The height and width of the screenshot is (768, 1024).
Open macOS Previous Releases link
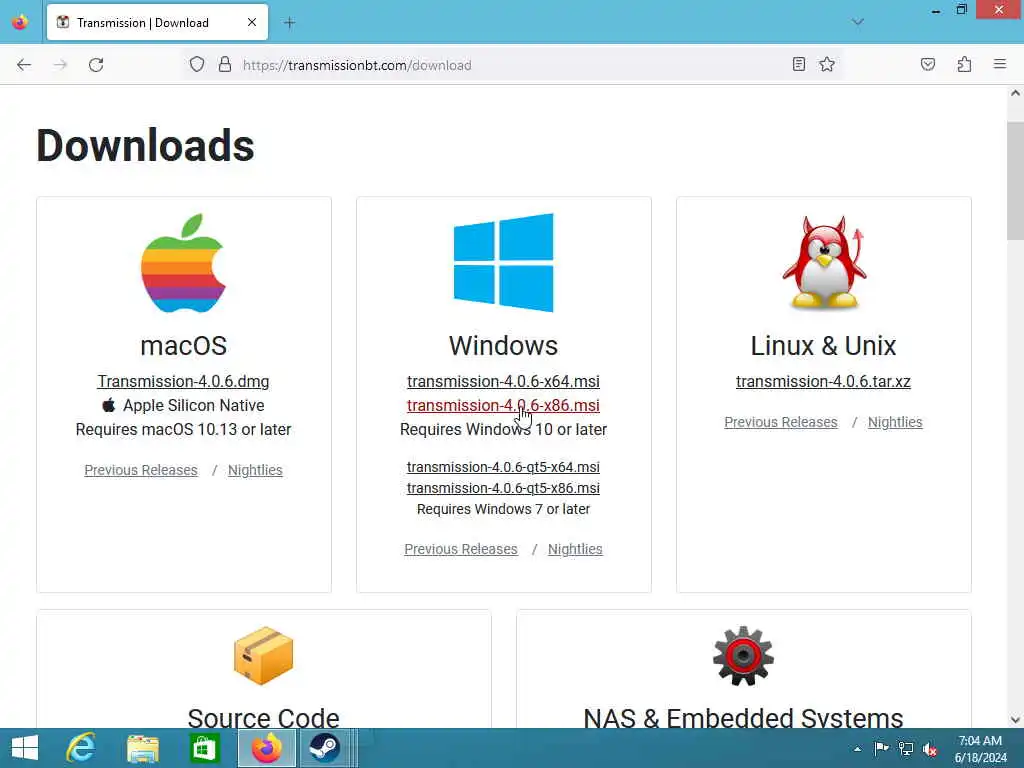(x=141, y=470)
